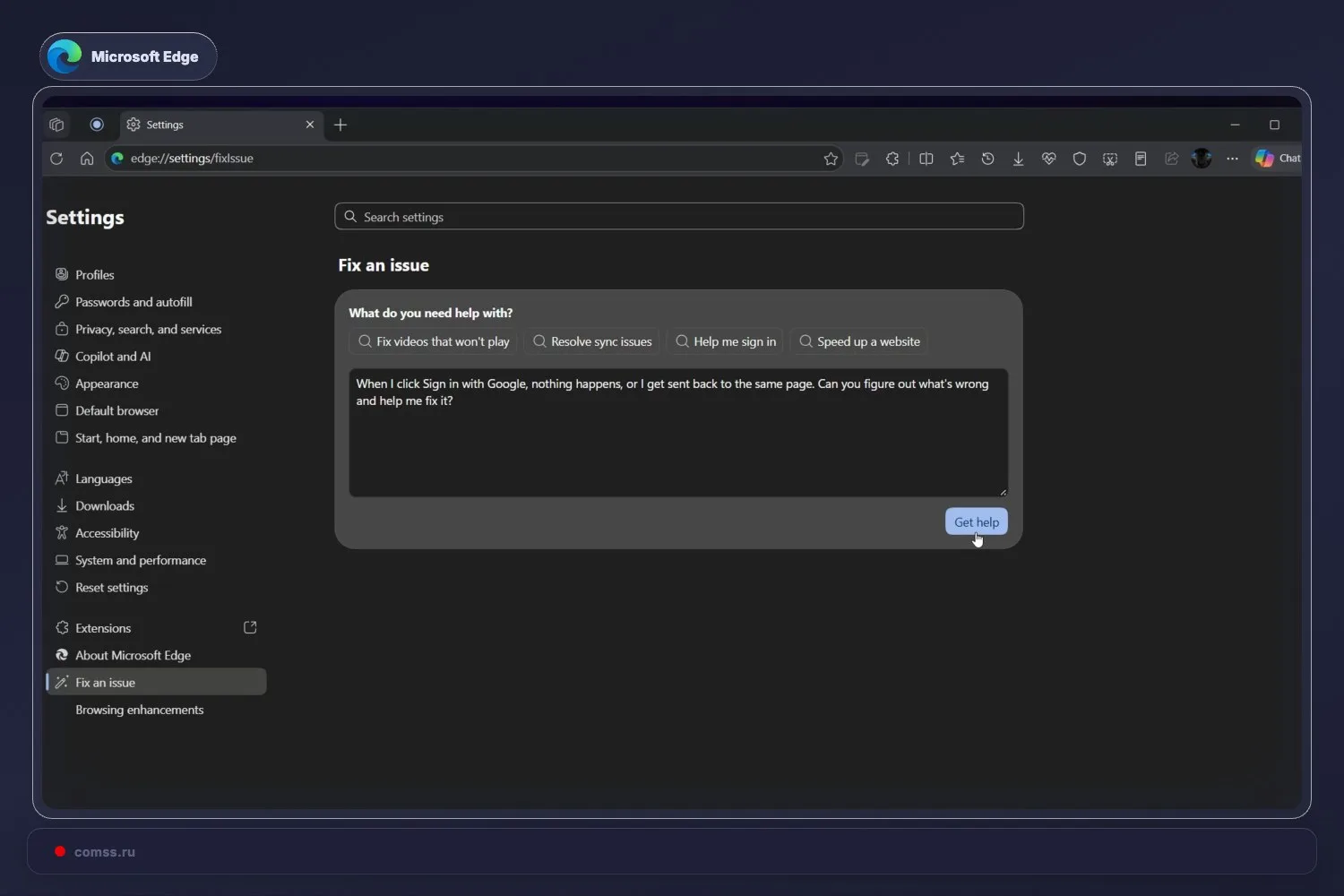Open System and performance settings

pos(156,561)
